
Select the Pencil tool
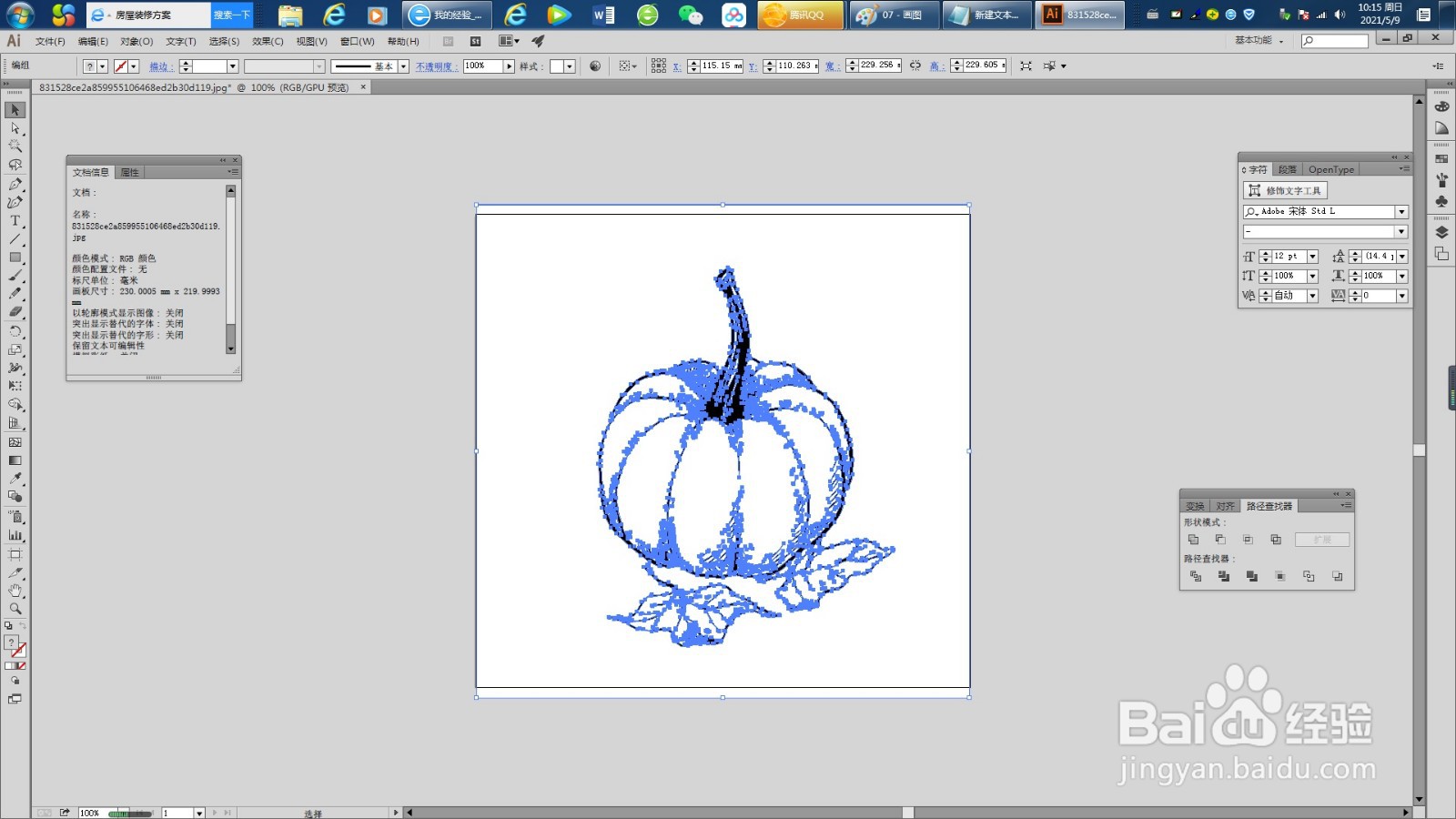(15, 294)
